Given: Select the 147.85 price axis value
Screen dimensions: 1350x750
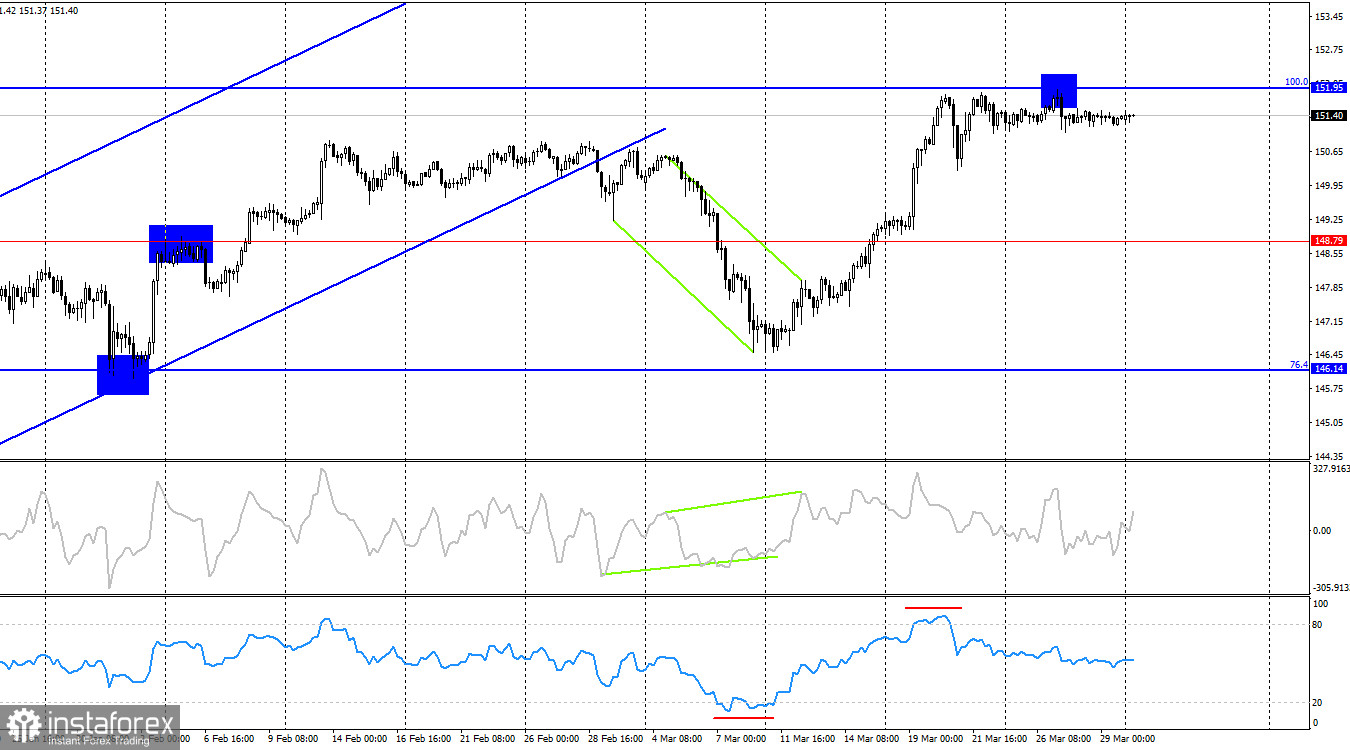Looking at the screenshot, I should pyautogui.click(x=1329, y=288).
